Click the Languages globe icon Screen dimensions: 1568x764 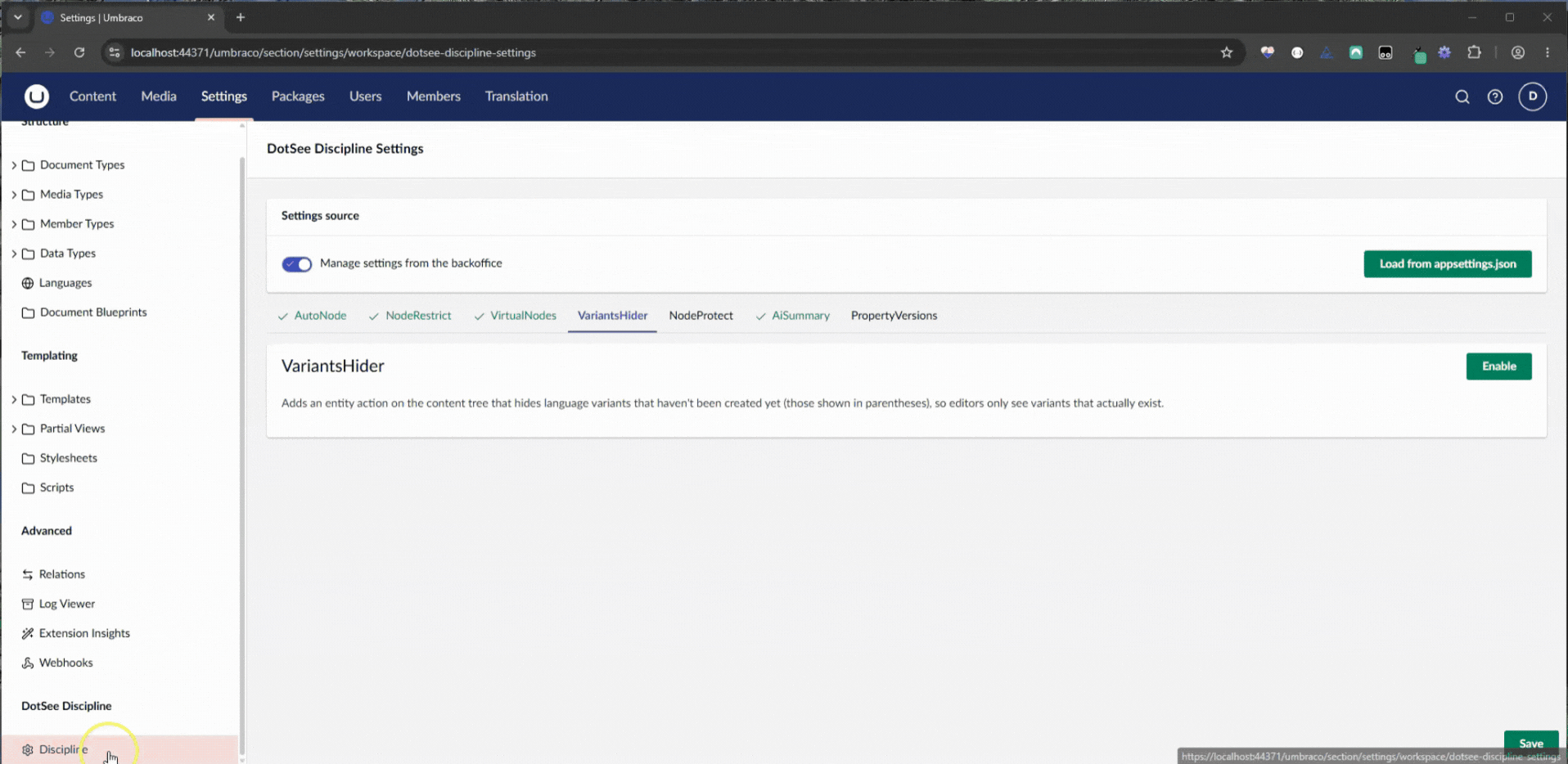[28, 283]
